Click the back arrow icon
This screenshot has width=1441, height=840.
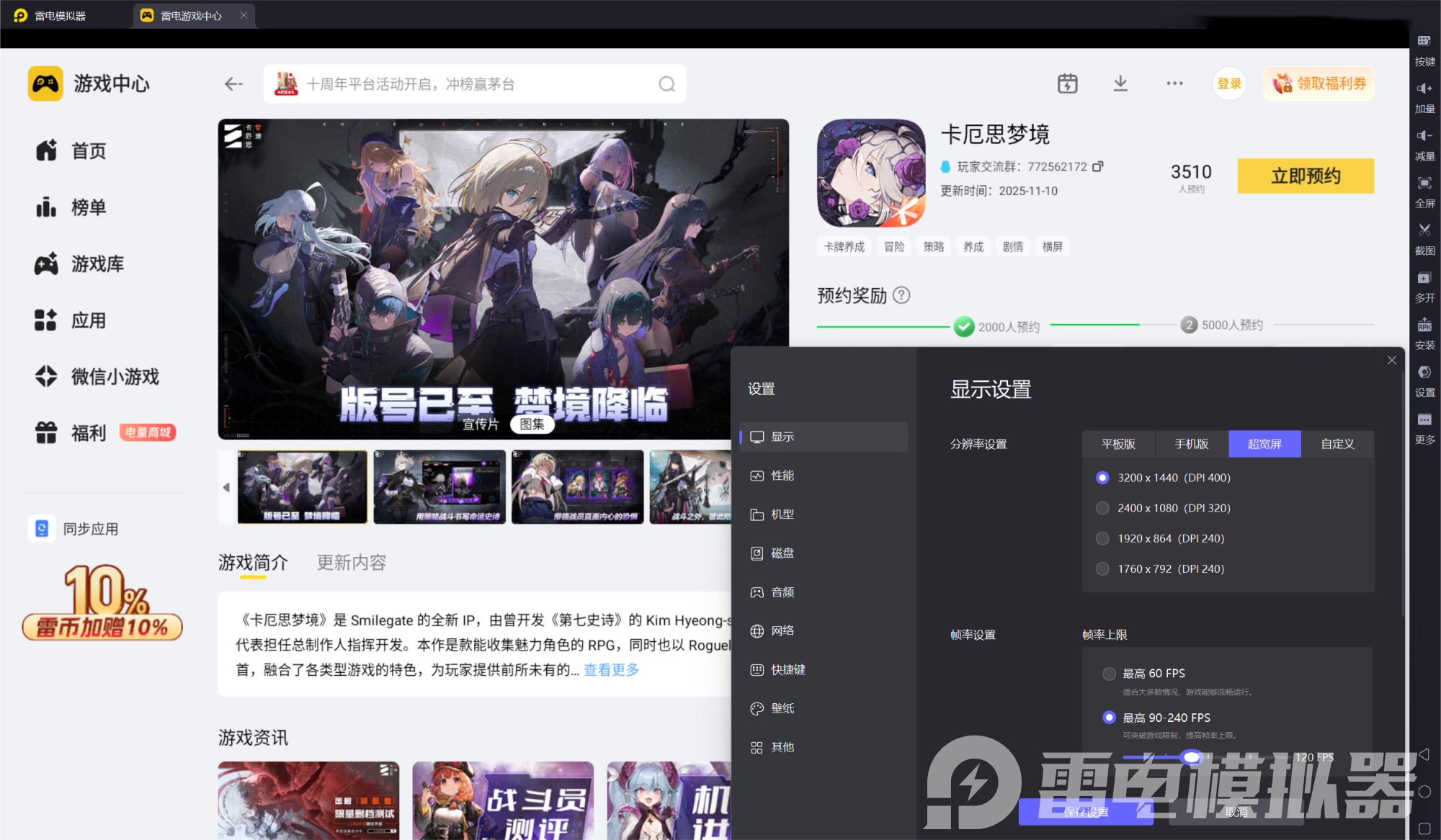point(233,84)
